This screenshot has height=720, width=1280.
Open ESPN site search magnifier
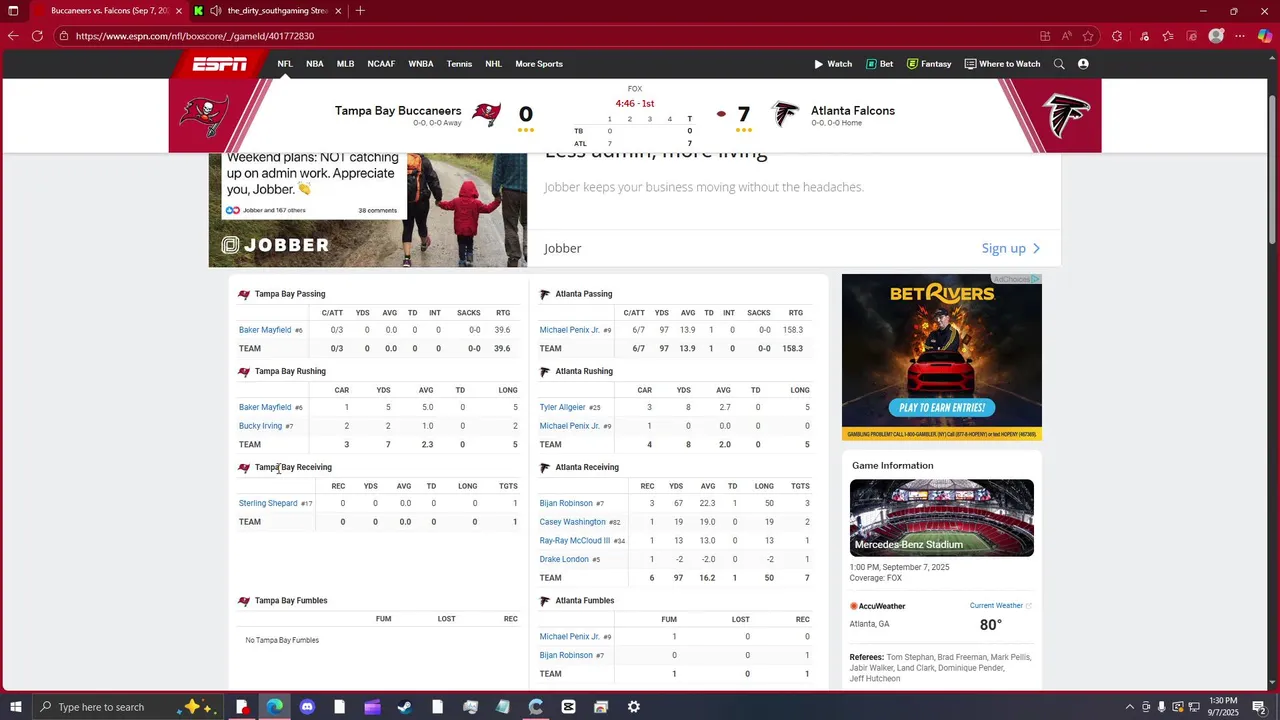click(1059, 64)
